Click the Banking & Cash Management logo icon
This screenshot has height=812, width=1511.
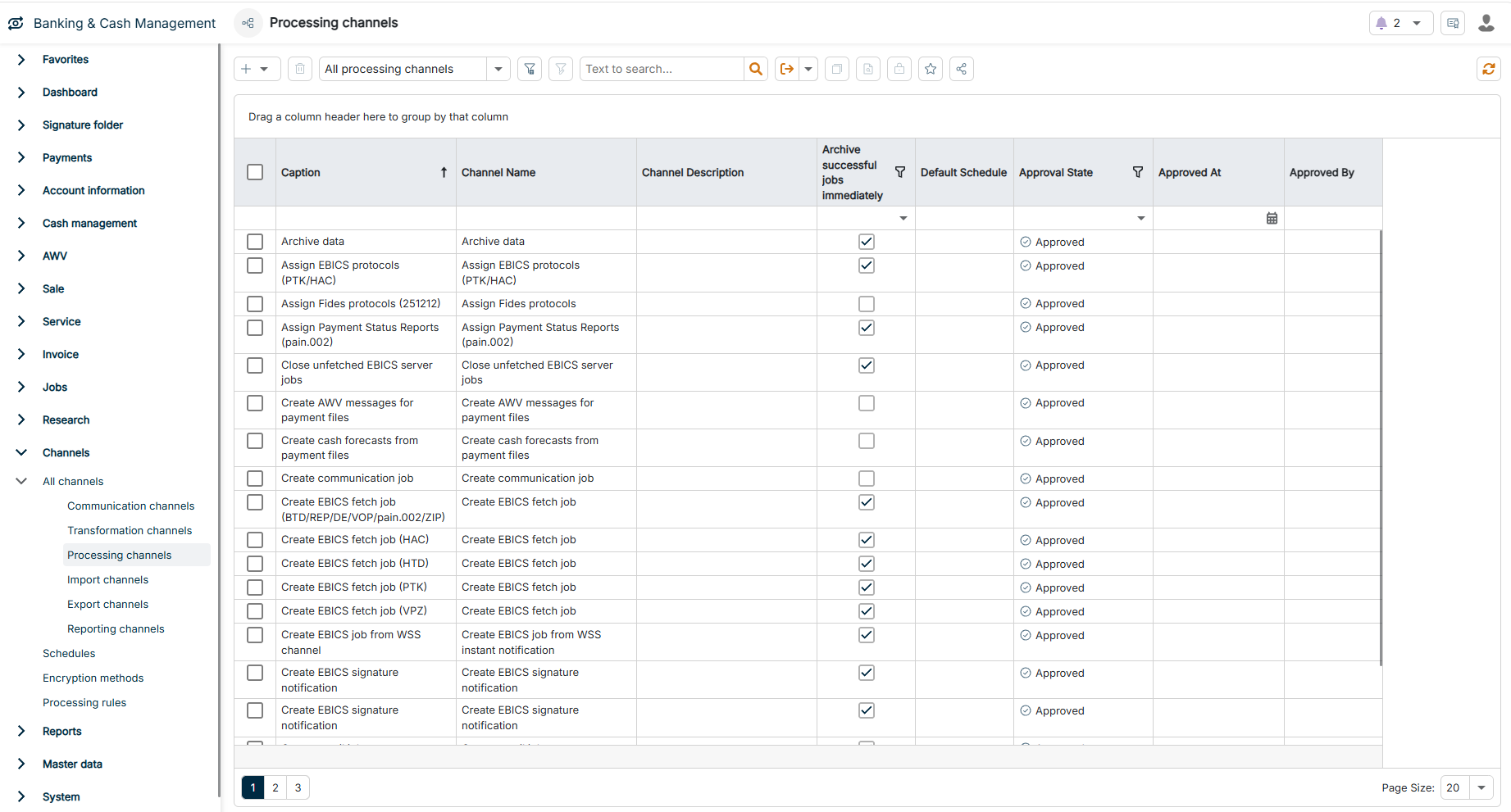point(16,23)
